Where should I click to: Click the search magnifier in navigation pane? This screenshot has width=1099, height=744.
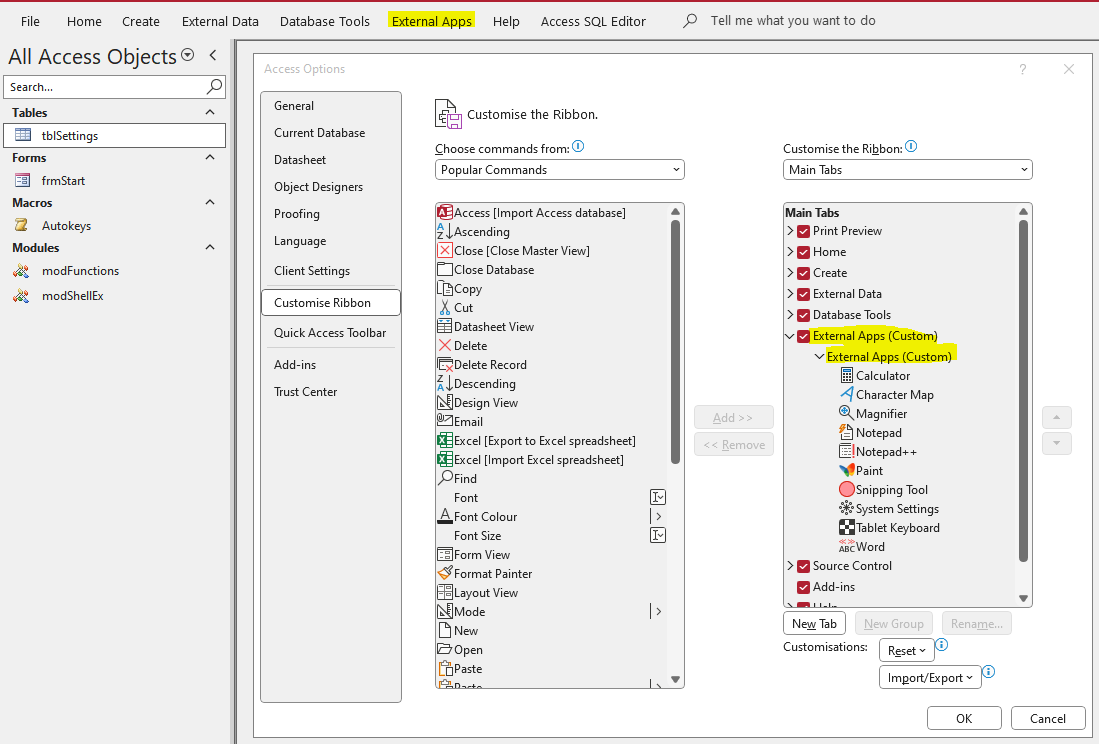coord(214,86)
